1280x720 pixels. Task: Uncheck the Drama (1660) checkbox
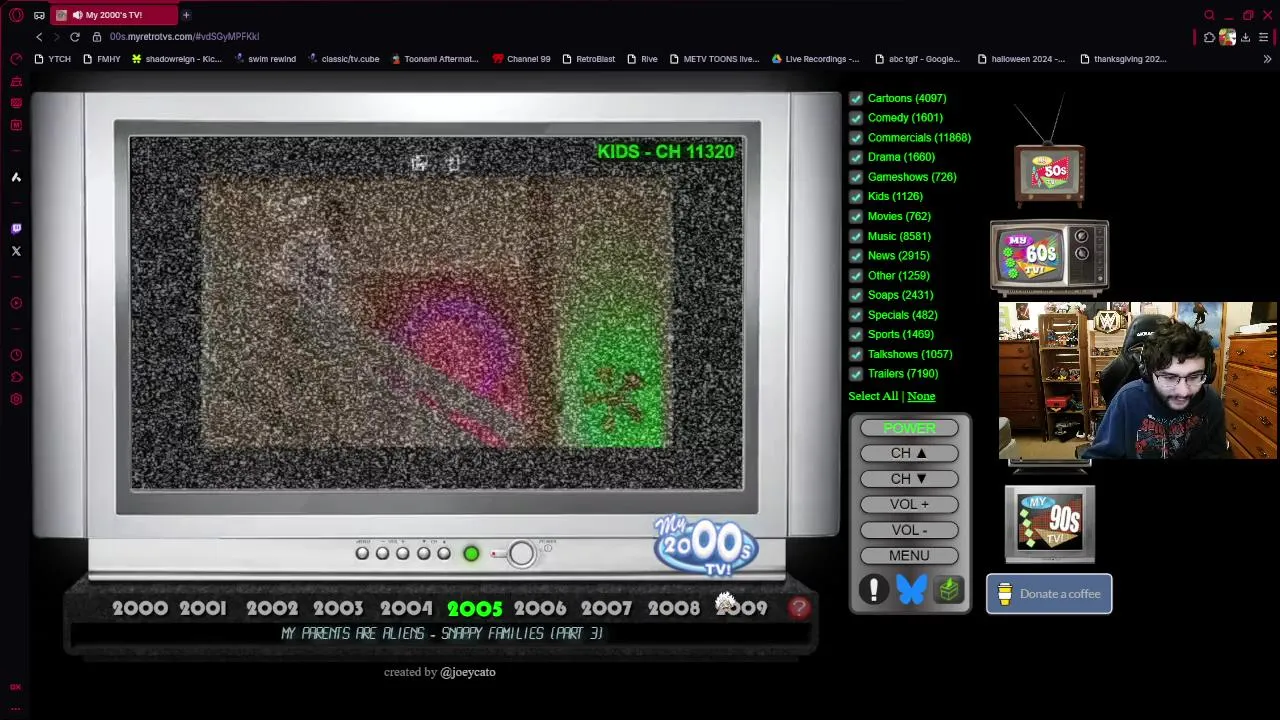(856, 157)
